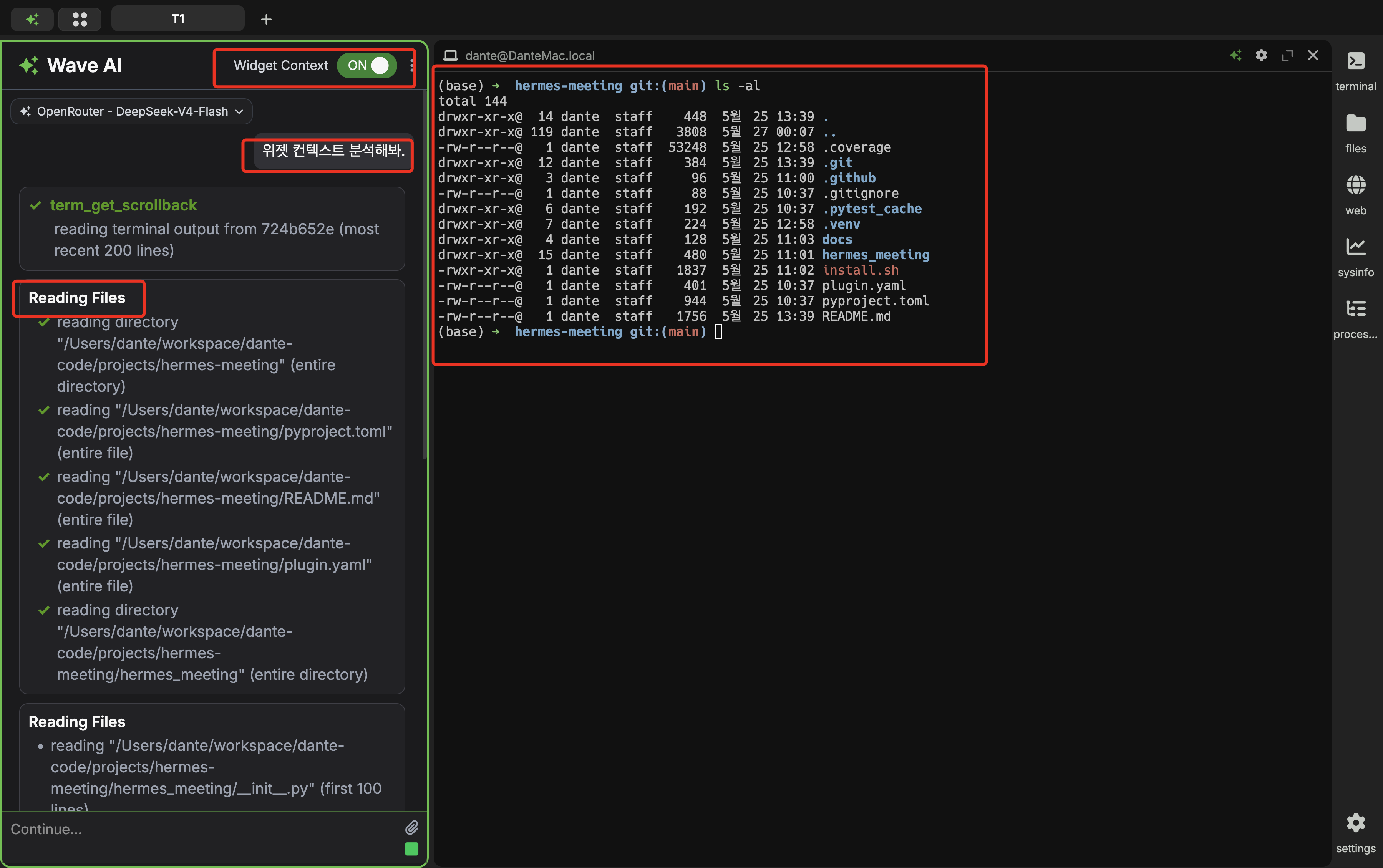
Task: Click .coverage in terminal listing
Action: click(857, 147)
